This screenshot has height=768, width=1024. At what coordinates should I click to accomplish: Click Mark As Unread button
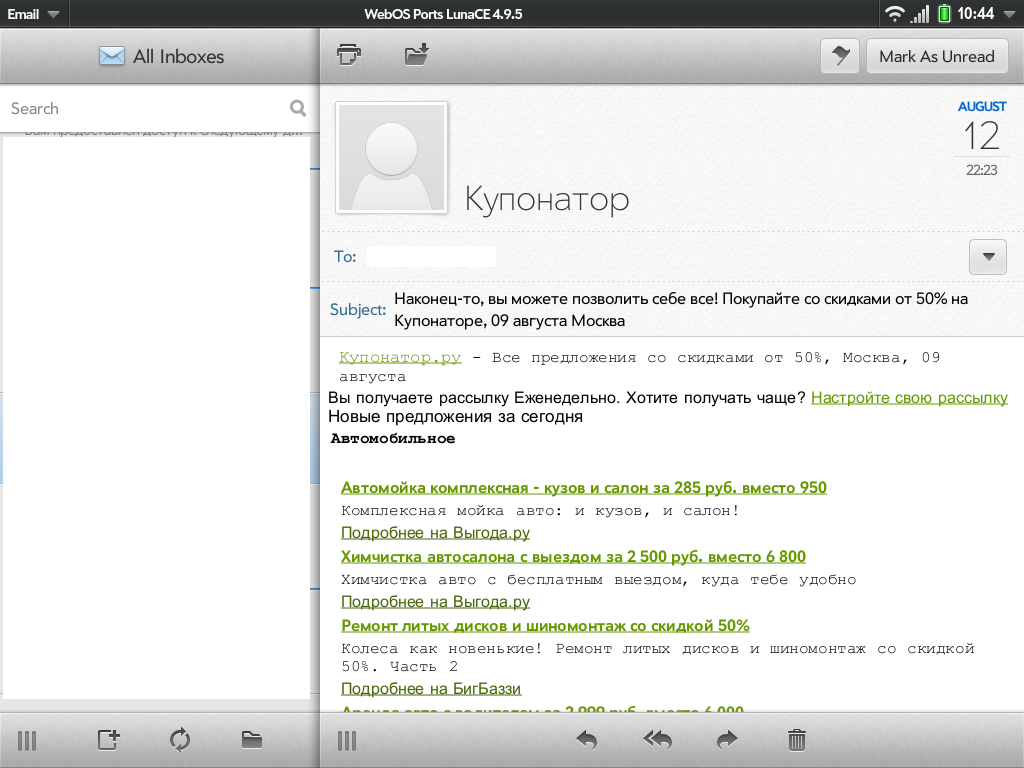(937, 56)
